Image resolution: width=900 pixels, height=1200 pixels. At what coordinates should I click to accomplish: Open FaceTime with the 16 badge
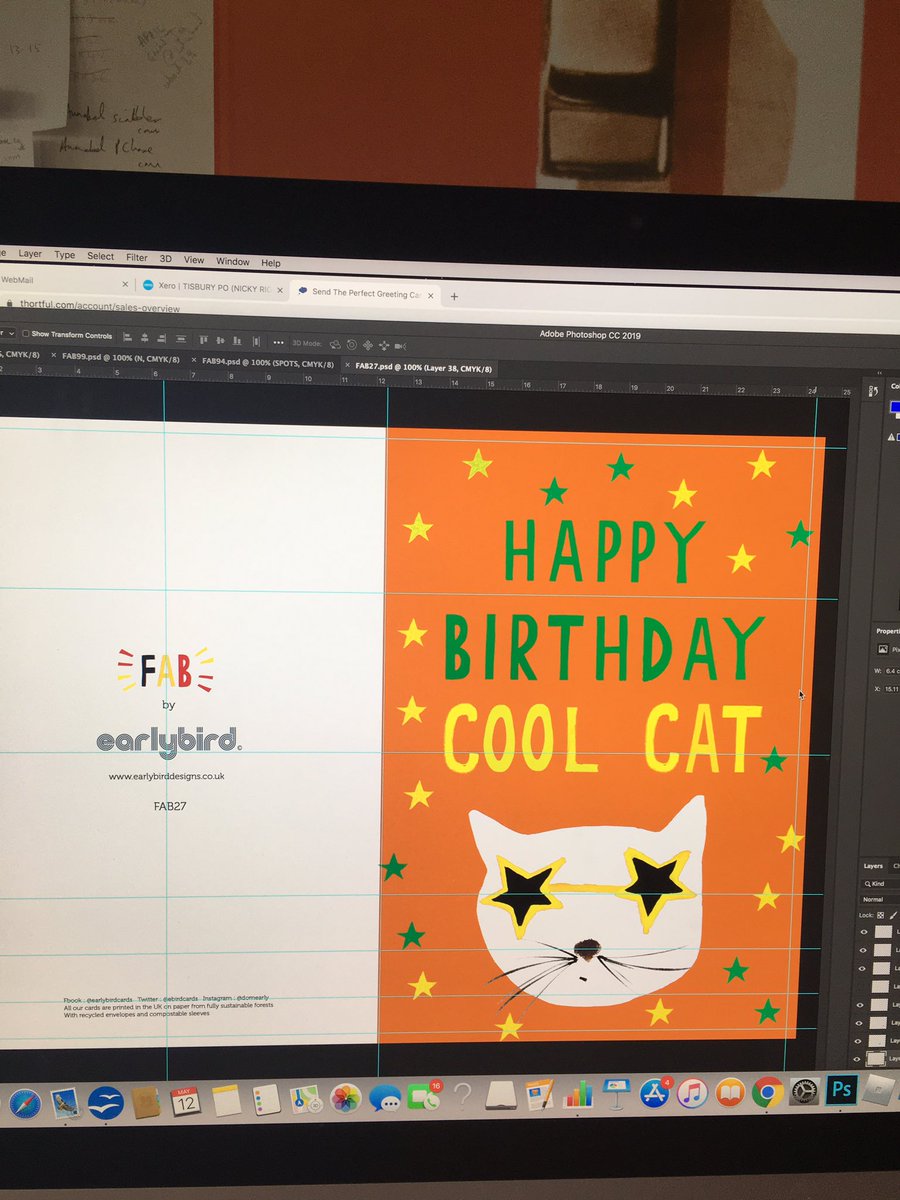(422, 1096)
